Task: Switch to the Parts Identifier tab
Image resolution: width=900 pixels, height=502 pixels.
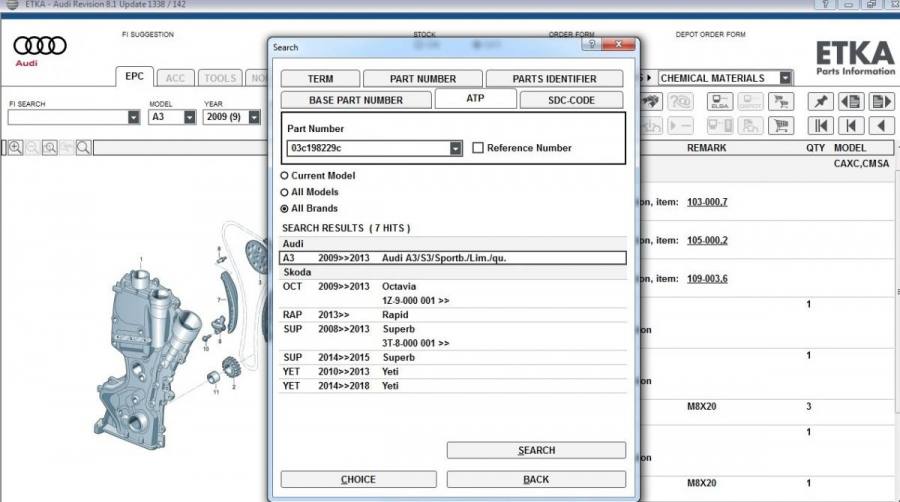Action: pyautogui.click(x=554, y=79)
